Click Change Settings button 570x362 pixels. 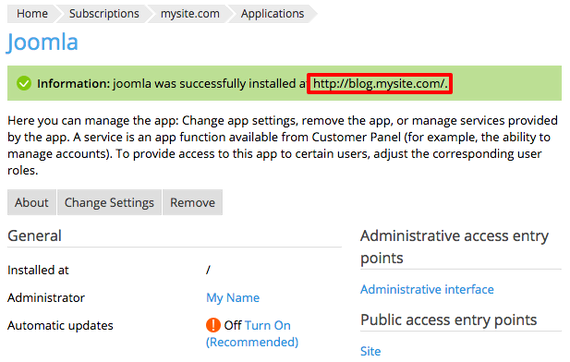[109, 202]
